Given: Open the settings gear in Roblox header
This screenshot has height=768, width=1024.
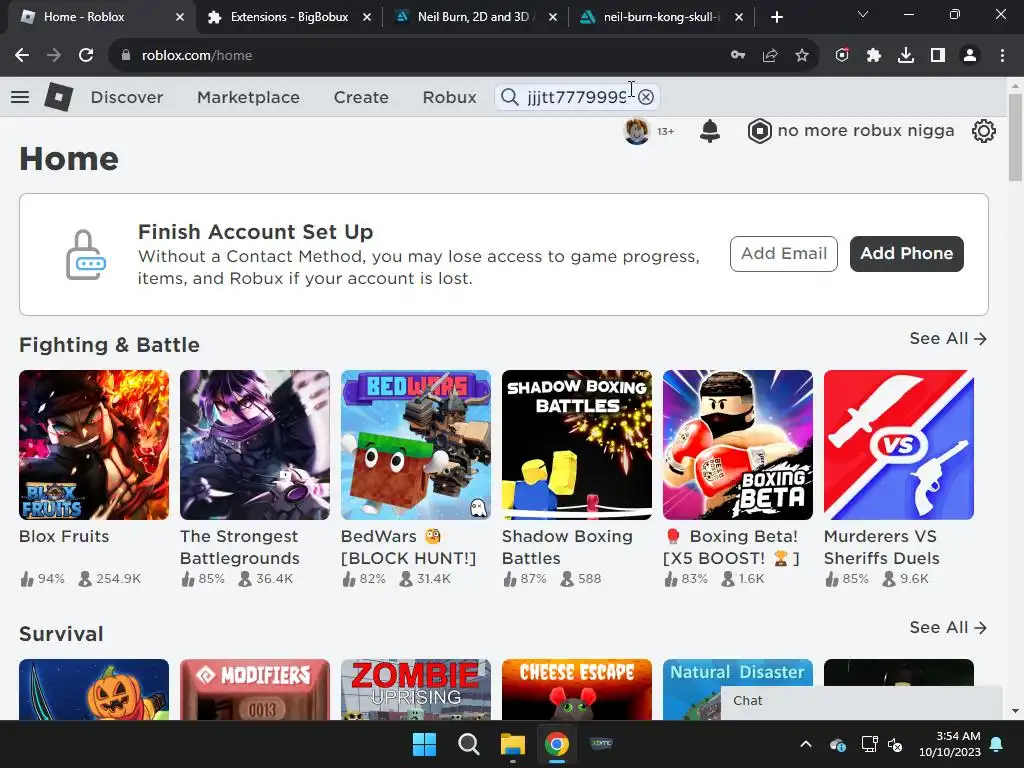Looking at the screenshot, I should pos(984,131).
